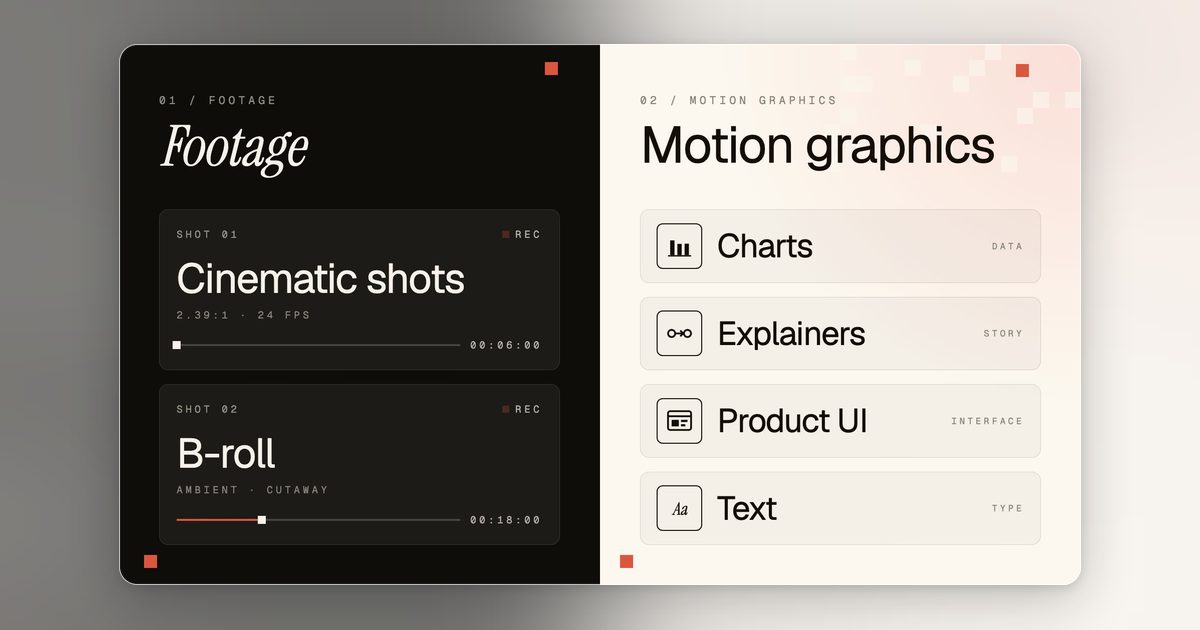Click the "STORY" tag
1200x630 pixels.
pyautogui.click(x=1003, y=333)
